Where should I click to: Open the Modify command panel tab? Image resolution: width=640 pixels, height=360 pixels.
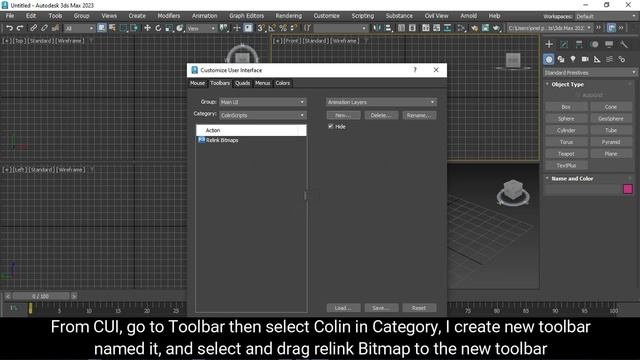coord(564,44)
